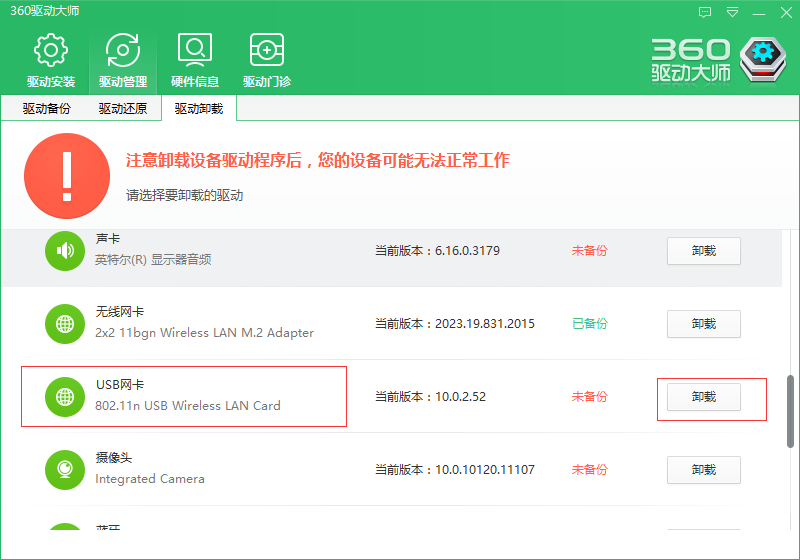This screenshot has width=800, height=560.
Task: Click the 未备份 status of USB网卡
Action: [590, 397]
